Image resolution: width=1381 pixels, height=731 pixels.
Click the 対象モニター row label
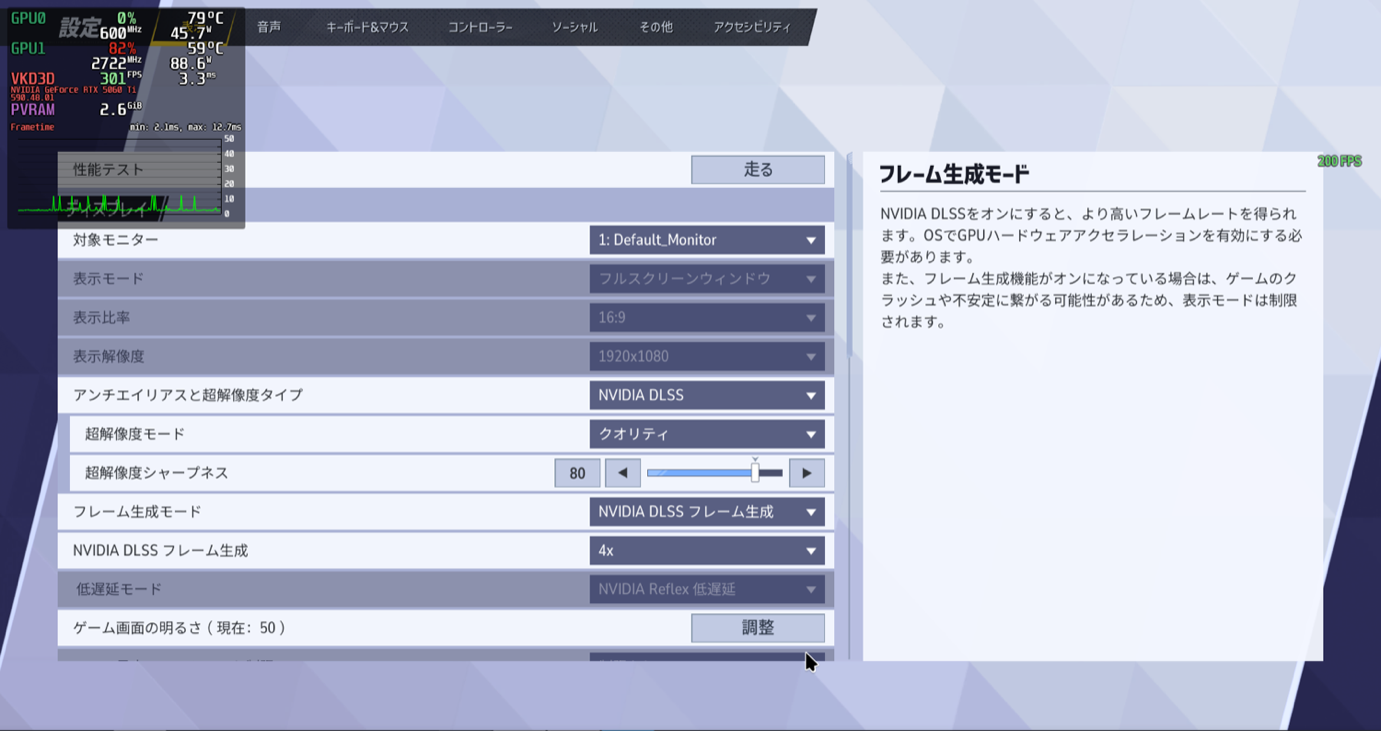116,240
